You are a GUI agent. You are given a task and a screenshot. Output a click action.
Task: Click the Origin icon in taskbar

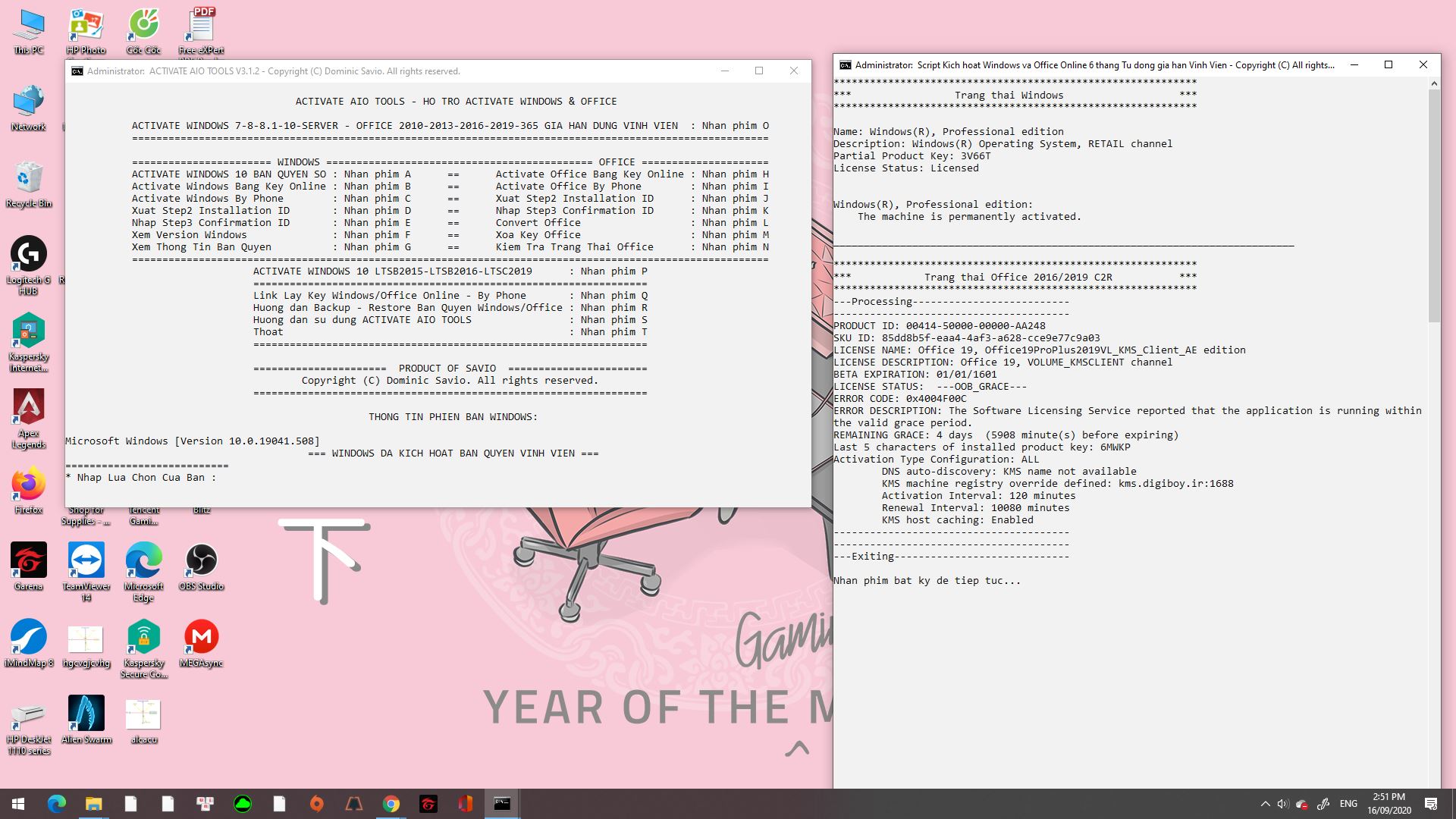pyautogui.click(x=317, y=804)
